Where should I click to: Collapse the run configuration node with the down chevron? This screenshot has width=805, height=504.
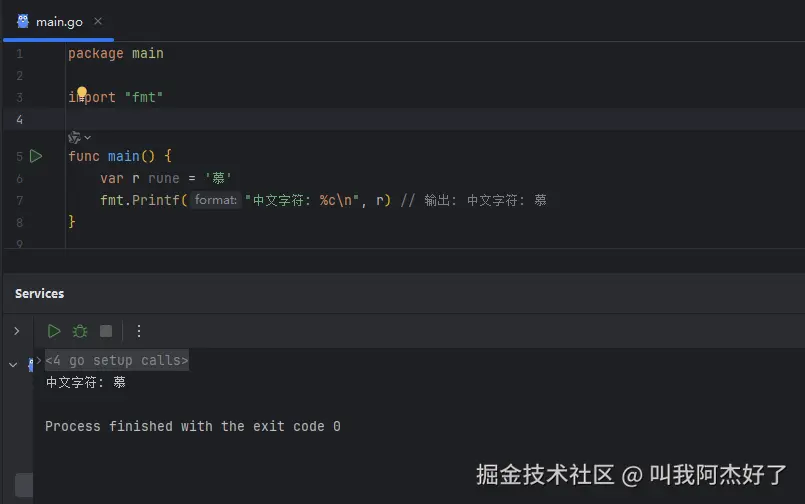[x=13, y=365]
